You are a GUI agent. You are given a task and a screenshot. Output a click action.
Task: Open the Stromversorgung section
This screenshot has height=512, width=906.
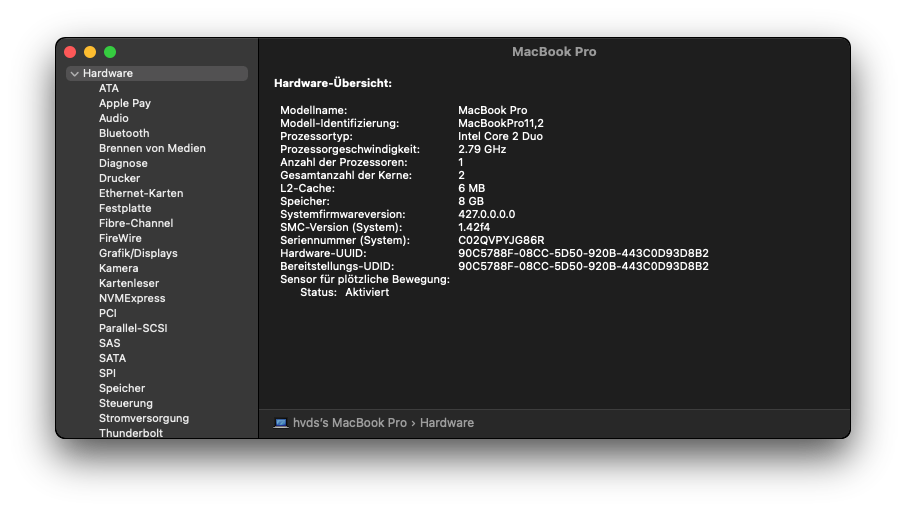tap(144, 419)
